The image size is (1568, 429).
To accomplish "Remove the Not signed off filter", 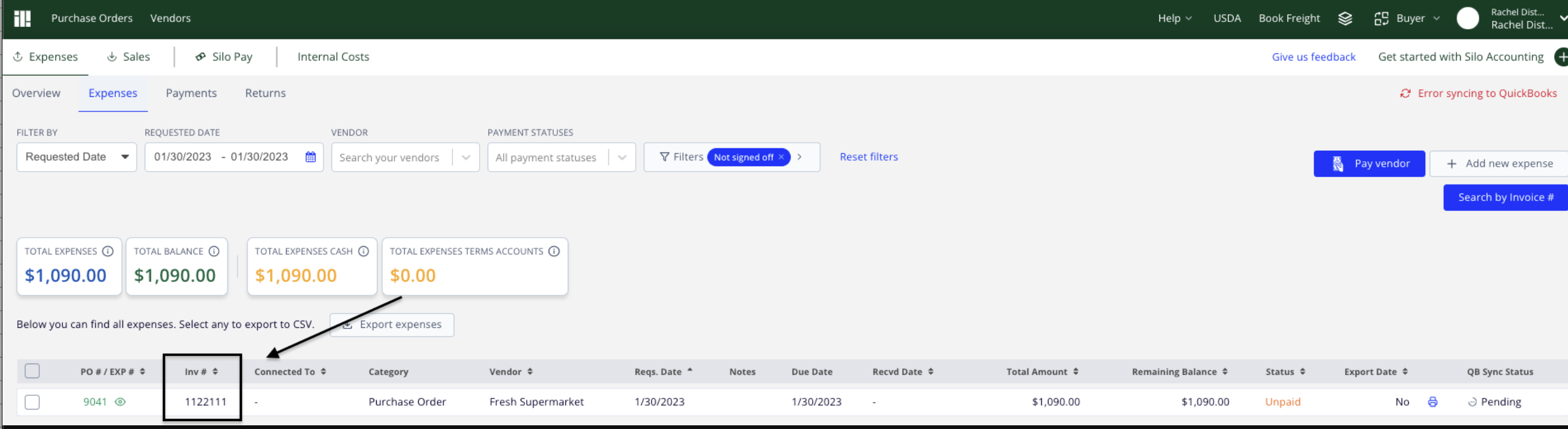I will [x=782, y=157].
